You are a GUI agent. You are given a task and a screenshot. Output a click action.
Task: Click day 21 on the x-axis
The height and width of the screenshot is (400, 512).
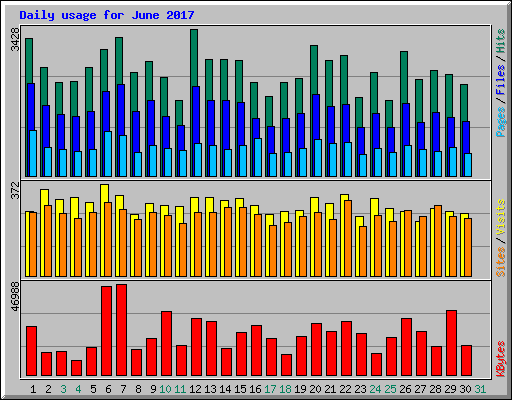tap(330, 389)
